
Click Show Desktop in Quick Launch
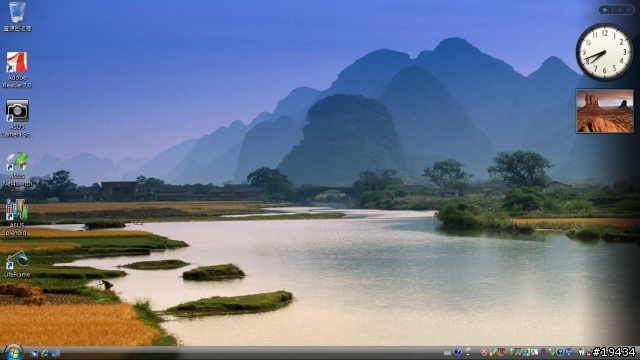[34, 353]
